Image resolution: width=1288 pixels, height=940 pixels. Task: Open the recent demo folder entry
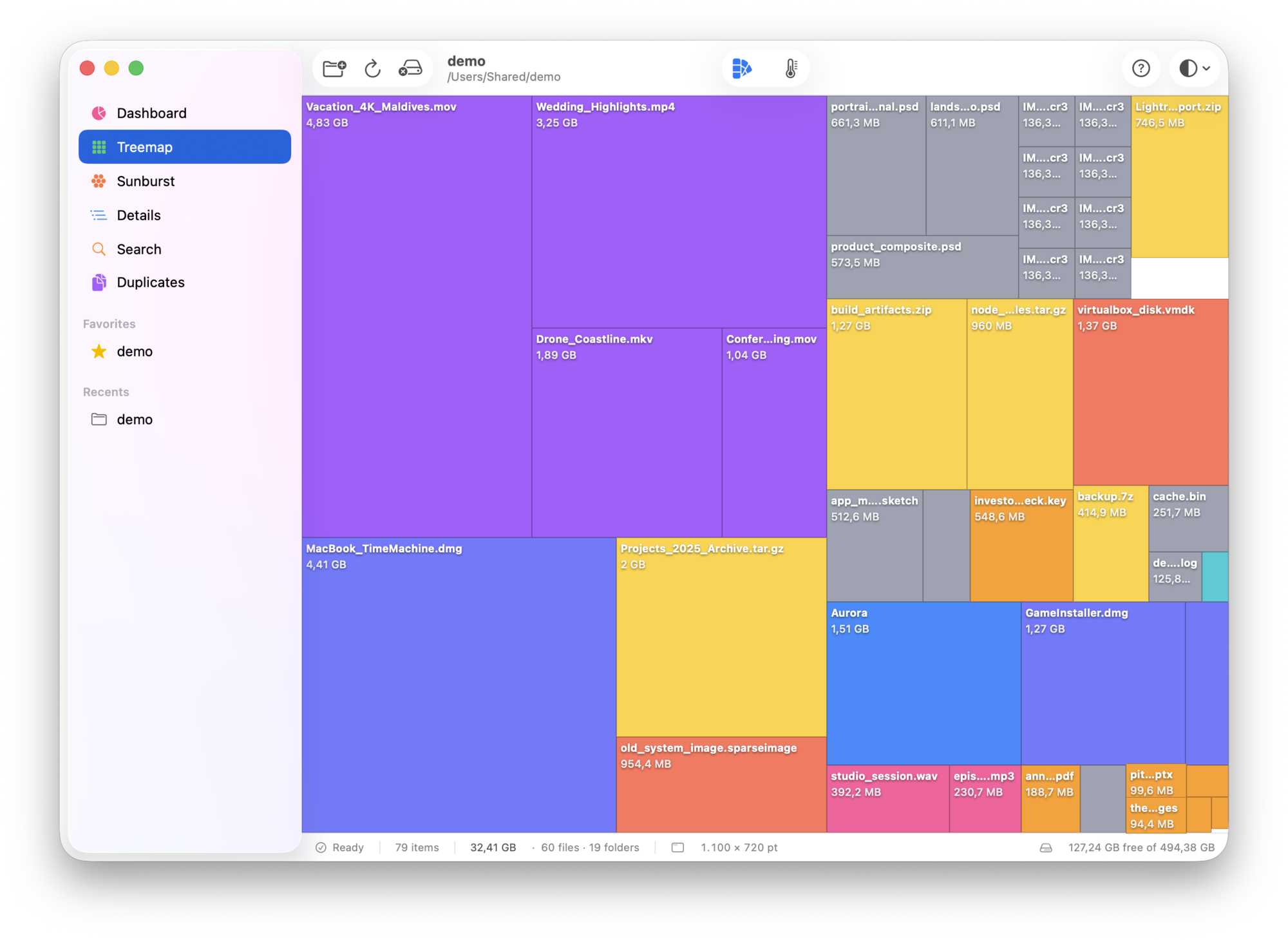tap(185, 419)
